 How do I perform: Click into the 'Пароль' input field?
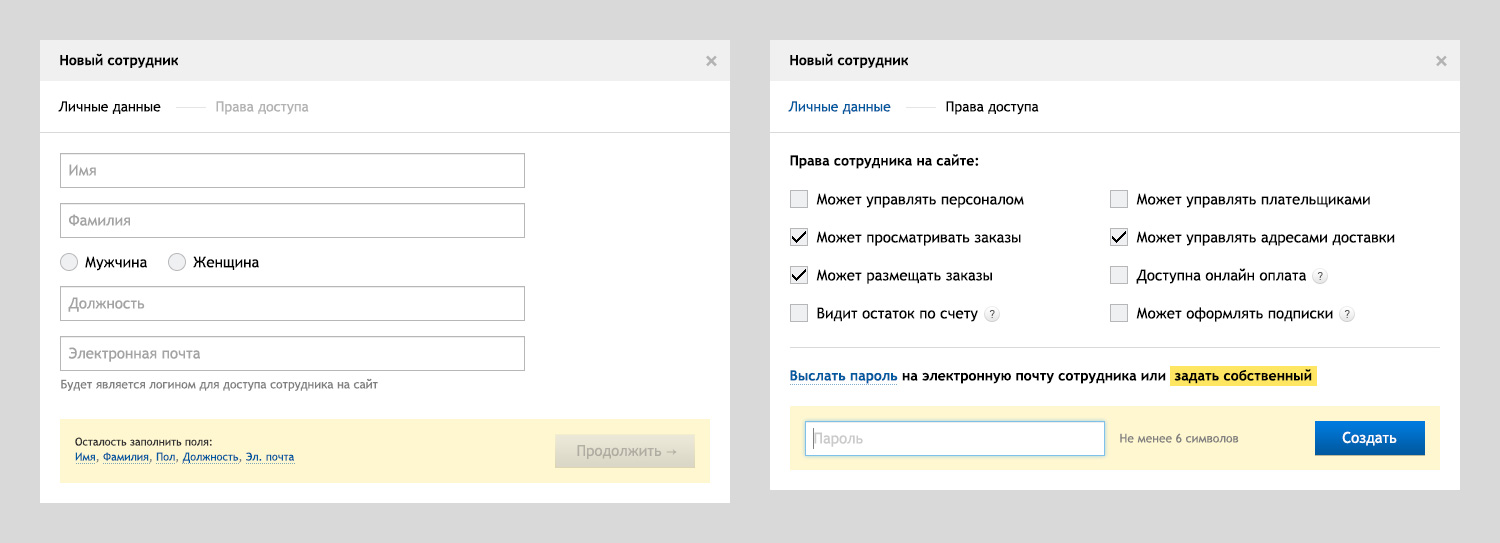point(955,438)
